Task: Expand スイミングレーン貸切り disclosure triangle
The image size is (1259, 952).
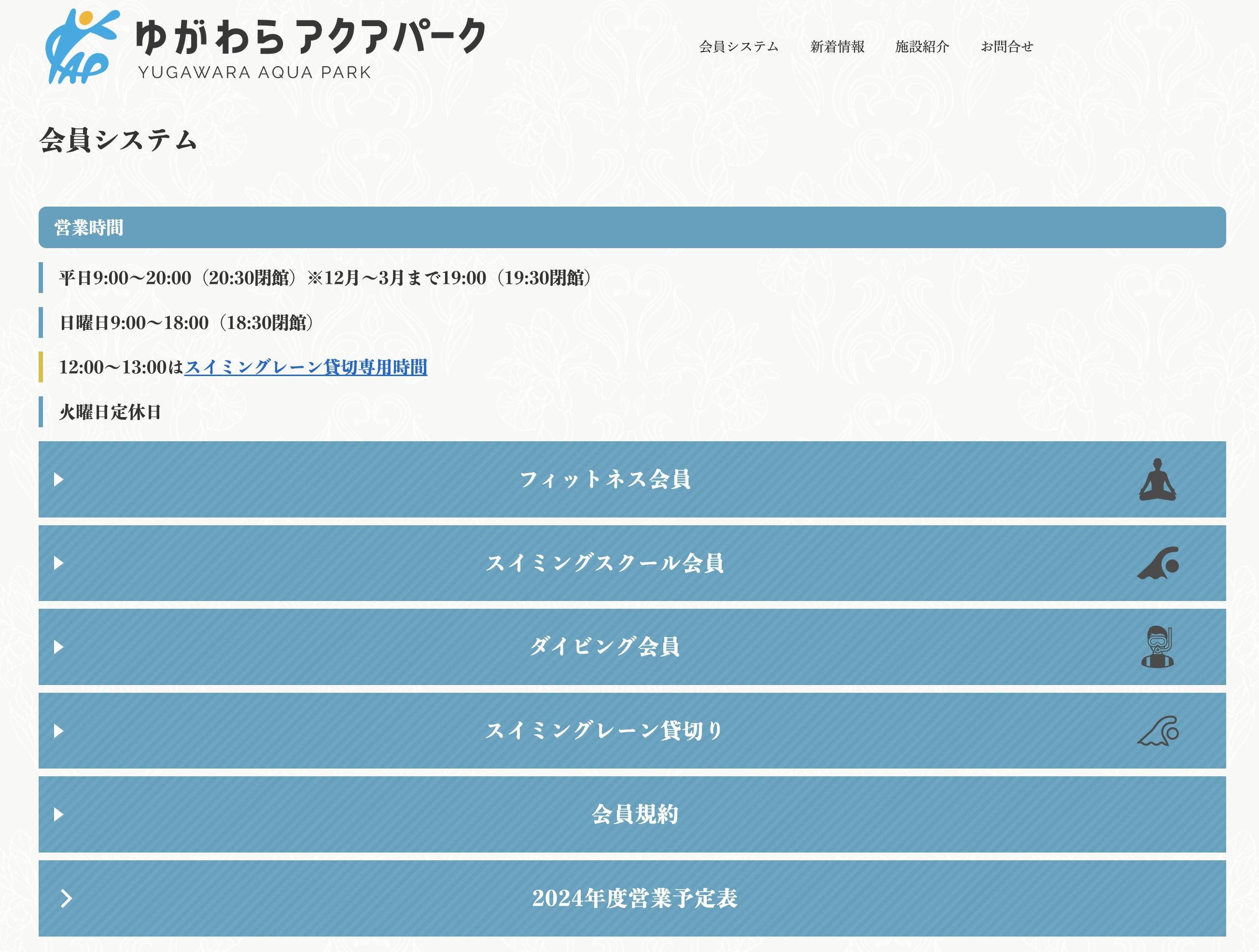Action: (x=58, y=730)
